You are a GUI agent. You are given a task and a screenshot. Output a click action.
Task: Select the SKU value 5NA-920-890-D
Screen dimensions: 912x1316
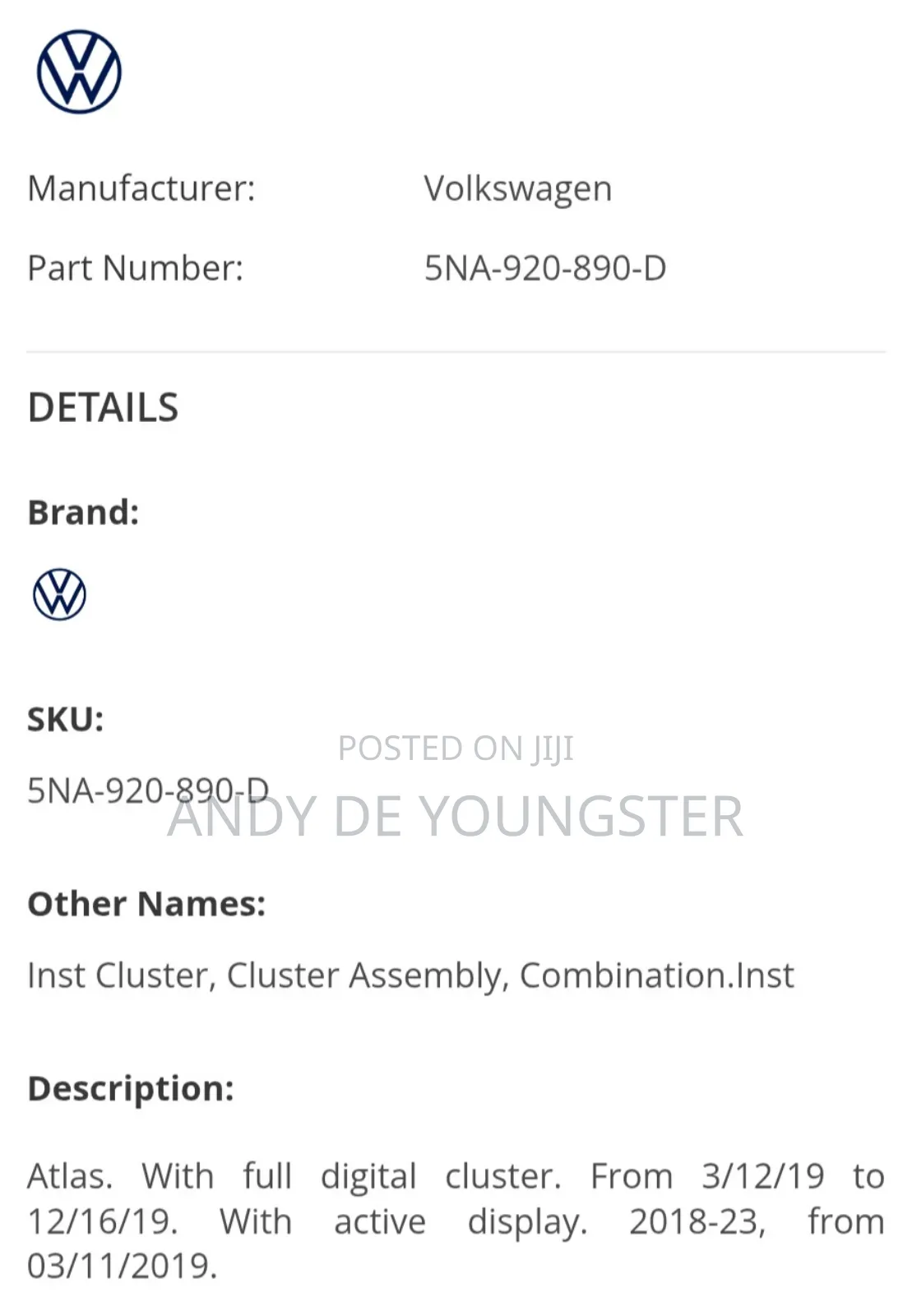pos(148,790)
